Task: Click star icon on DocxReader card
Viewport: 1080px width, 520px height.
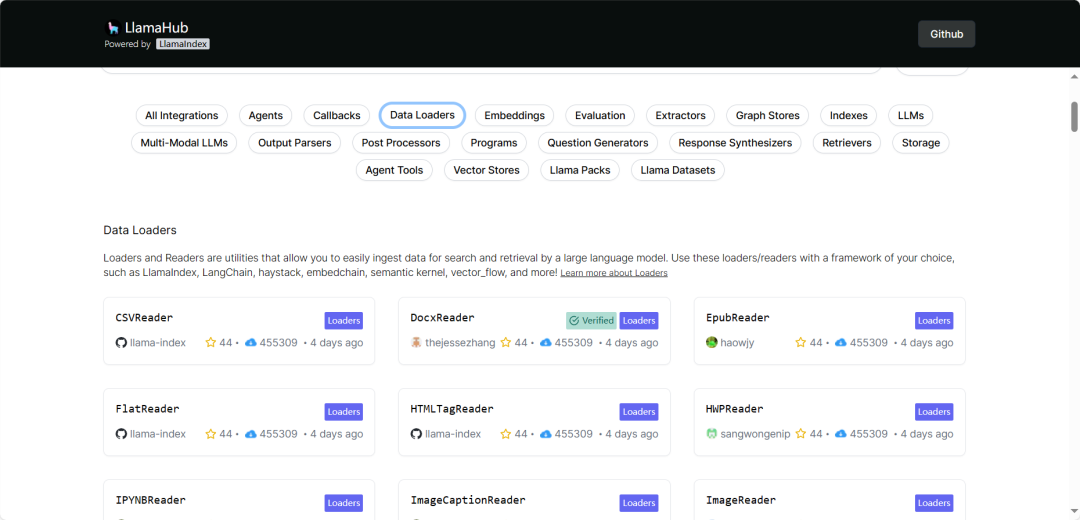Action: (506, 342)
